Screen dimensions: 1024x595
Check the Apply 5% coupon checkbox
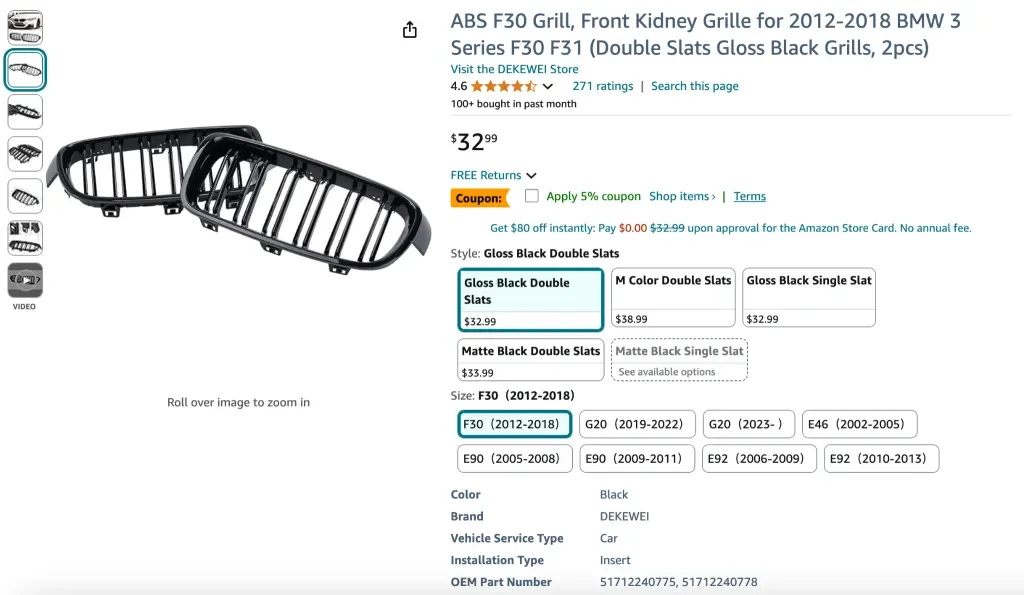coord(531,196)
